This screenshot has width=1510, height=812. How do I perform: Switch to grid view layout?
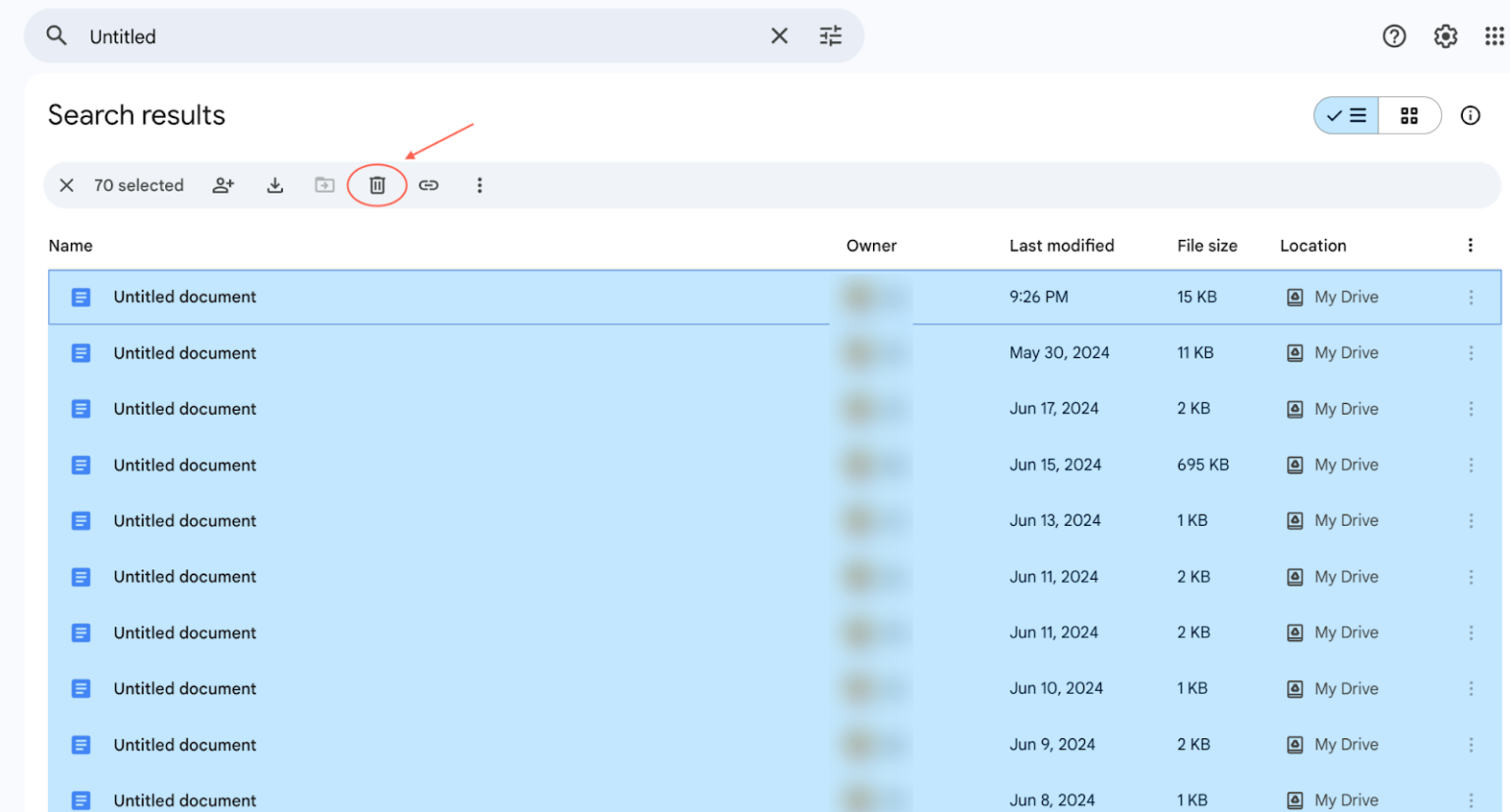coord(1410,115)
